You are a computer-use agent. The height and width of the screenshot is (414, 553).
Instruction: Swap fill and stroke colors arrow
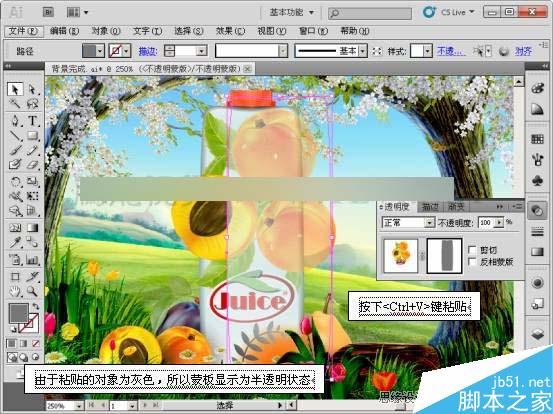[35, 306]
